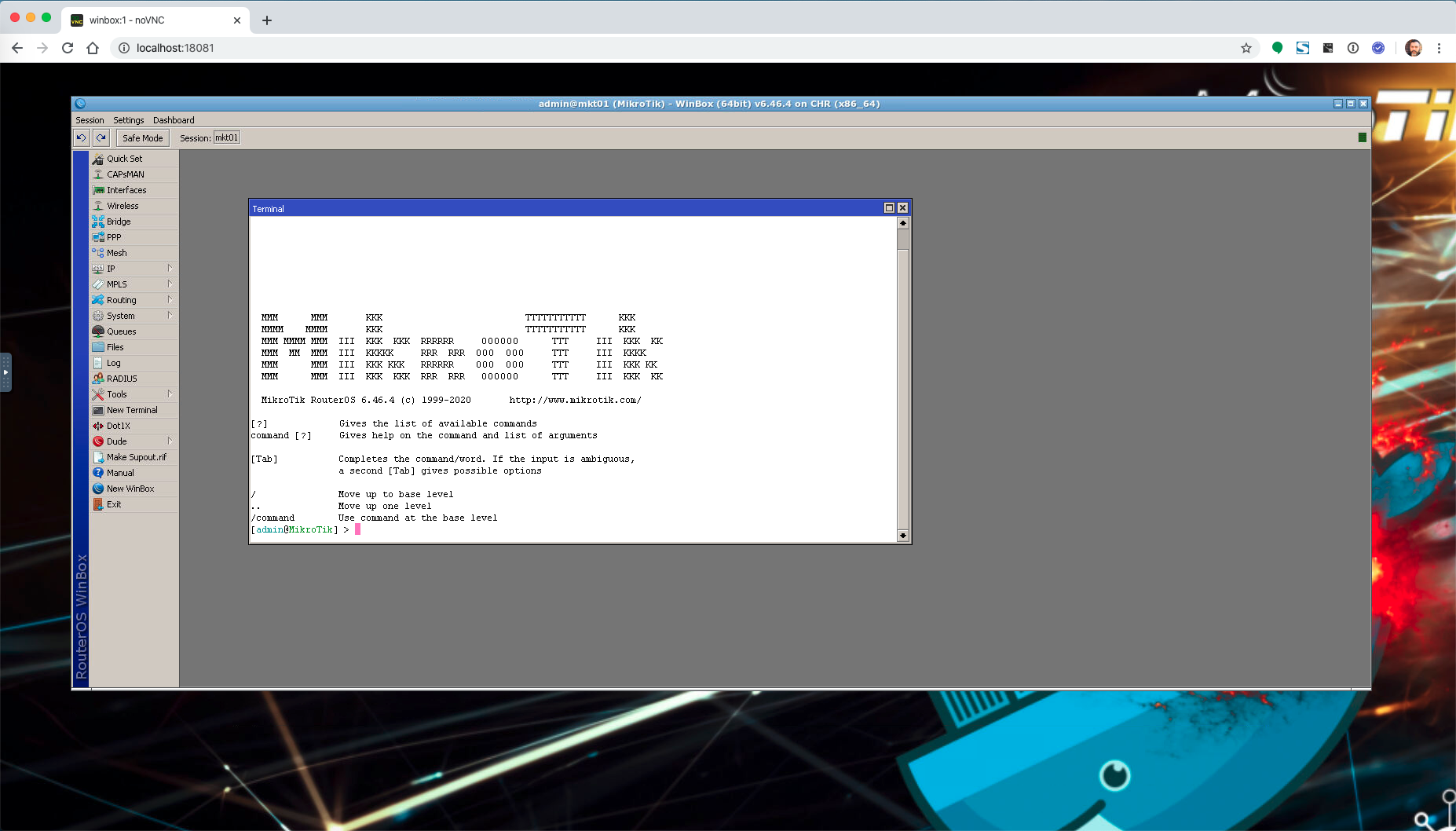1456x831 pixels.
Task: Click the Session name field mkt01
Action: click(227, 137)
